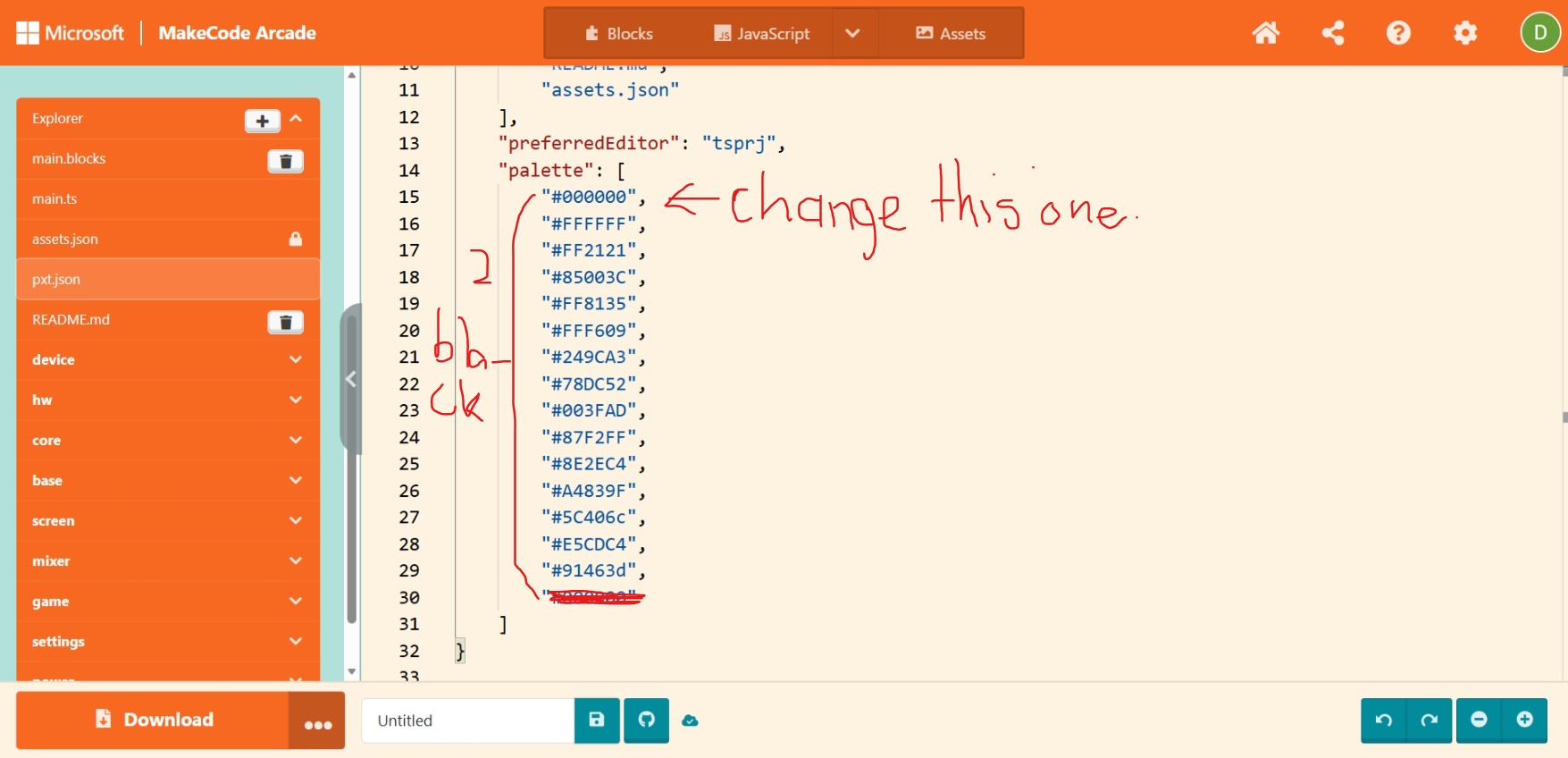Screen dimensions: 1568x758
Task: Collapse the simulator side panel
Action: click(351, 379)
